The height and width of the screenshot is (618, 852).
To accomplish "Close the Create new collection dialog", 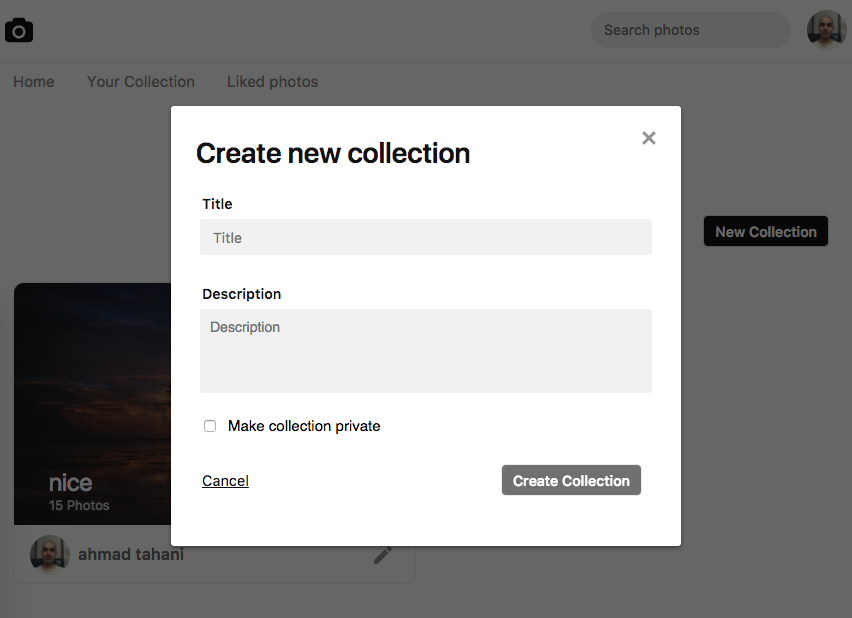I will pyautogui.click(x=649, y=138).
